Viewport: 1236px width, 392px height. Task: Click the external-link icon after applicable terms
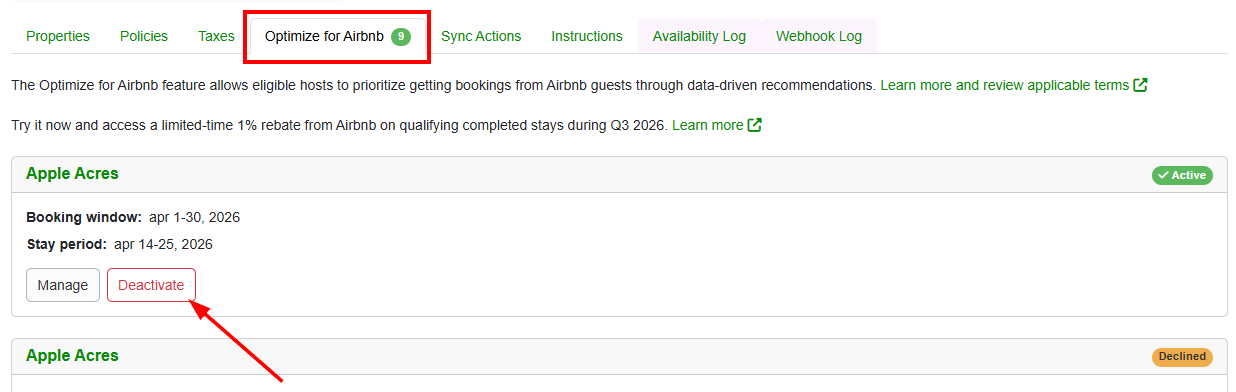pos(1140,85)
